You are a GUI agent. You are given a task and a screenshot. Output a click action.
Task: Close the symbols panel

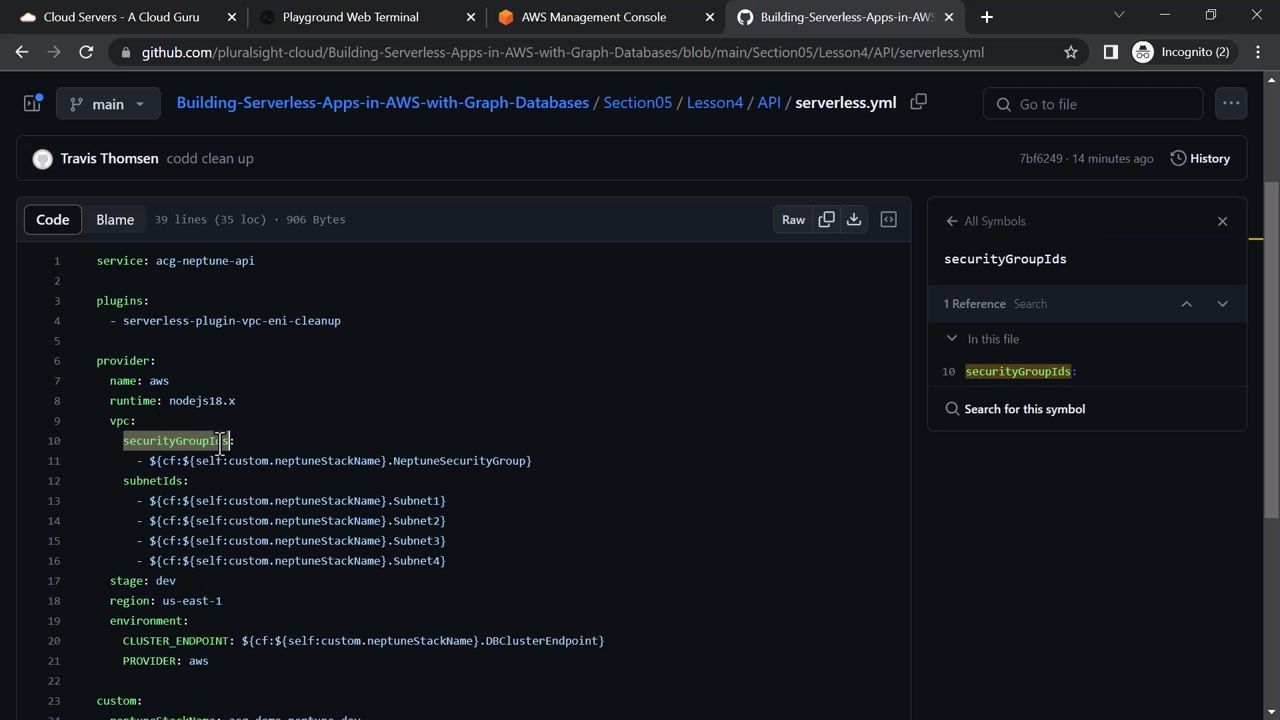[1222, 221]
